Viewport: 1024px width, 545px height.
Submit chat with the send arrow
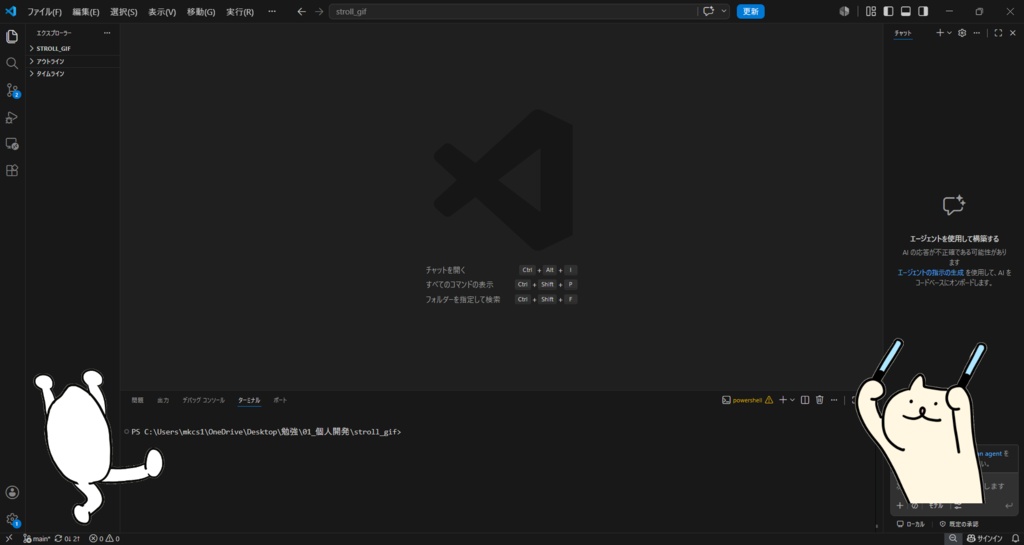(x=1009, y=505)
